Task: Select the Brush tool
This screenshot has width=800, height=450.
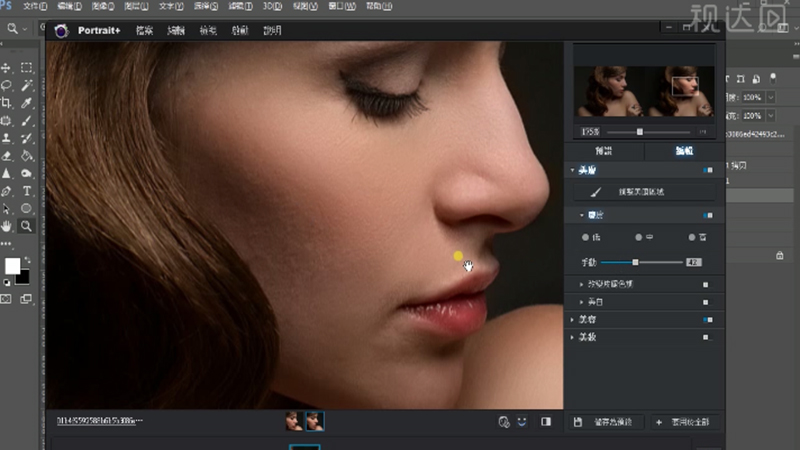Action: pos(27,121)
